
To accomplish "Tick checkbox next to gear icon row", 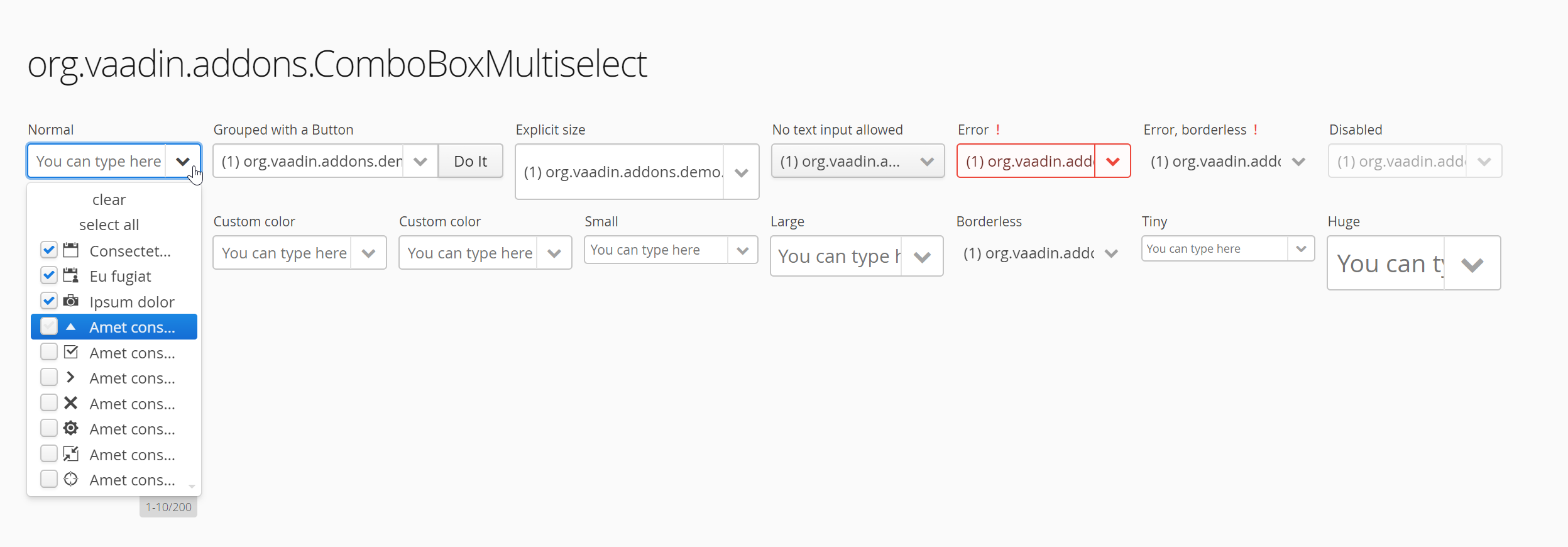I will (49, 428).
